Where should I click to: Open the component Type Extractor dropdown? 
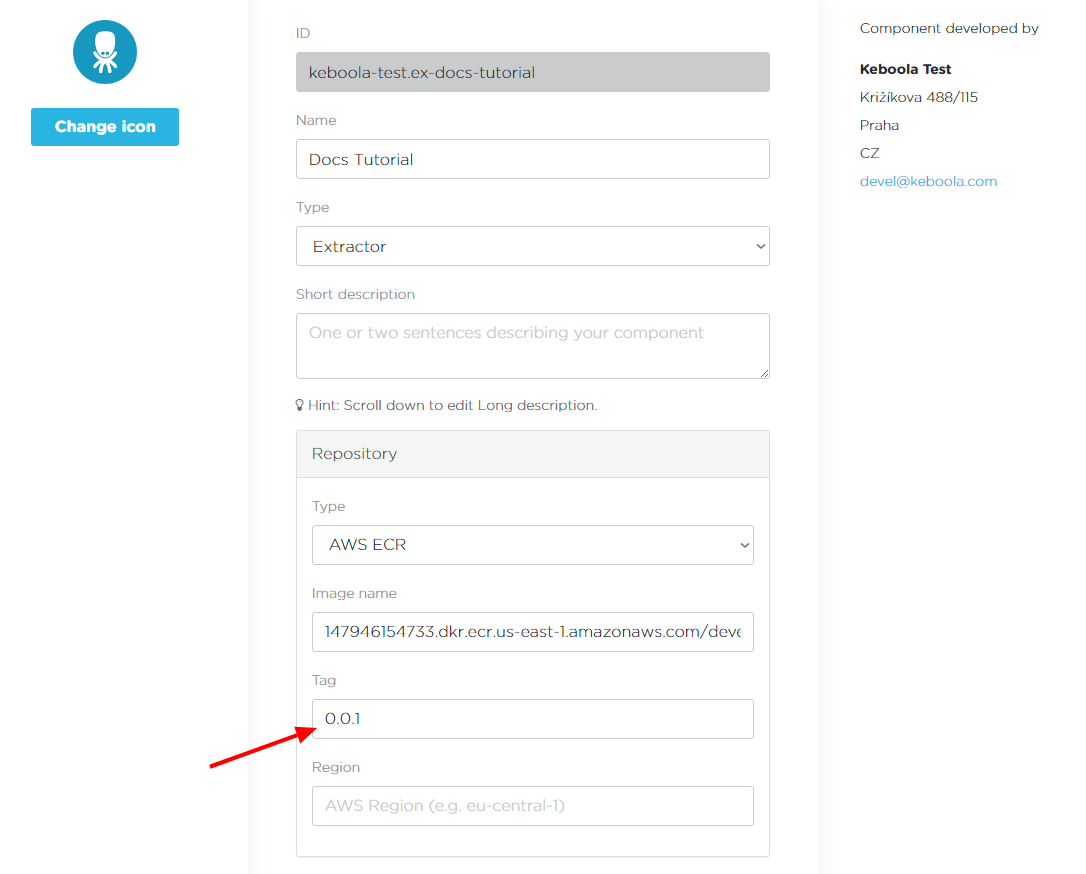coord(533,246)
